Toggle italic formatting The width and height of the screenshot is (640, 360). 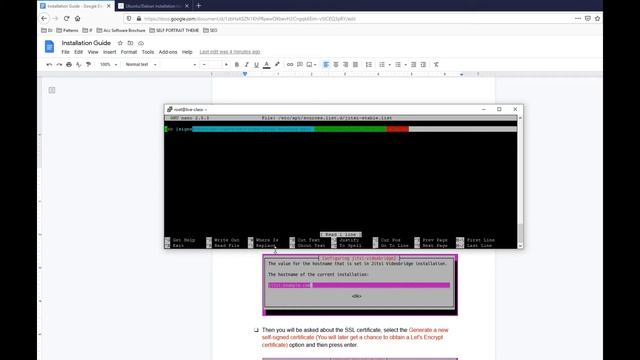coord(247,64)
